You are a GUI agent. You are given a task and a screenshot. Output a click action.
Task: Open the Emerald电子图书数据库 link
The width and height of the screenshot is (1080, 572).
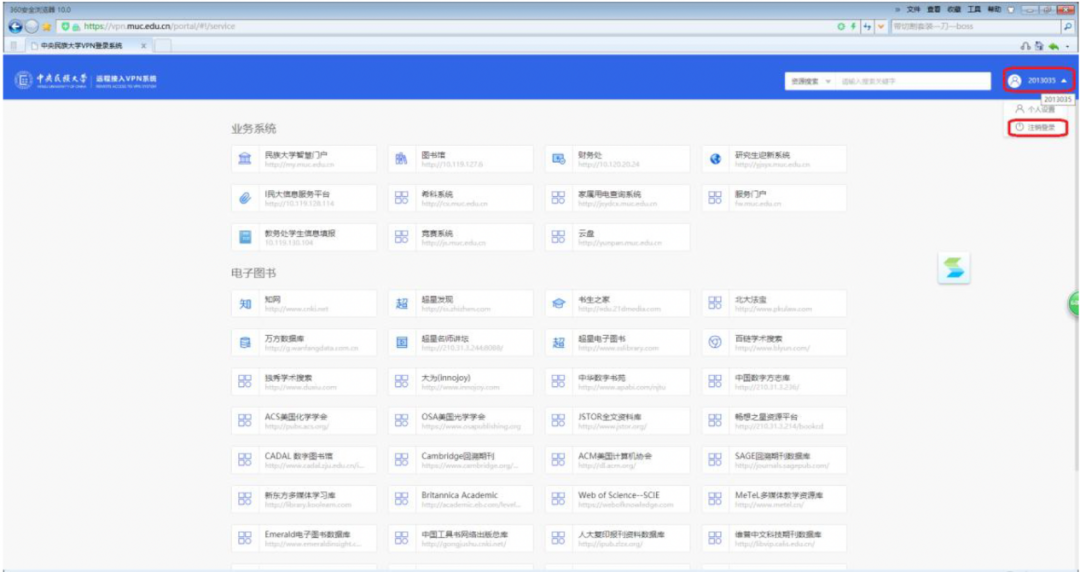(x=304, y=538)
